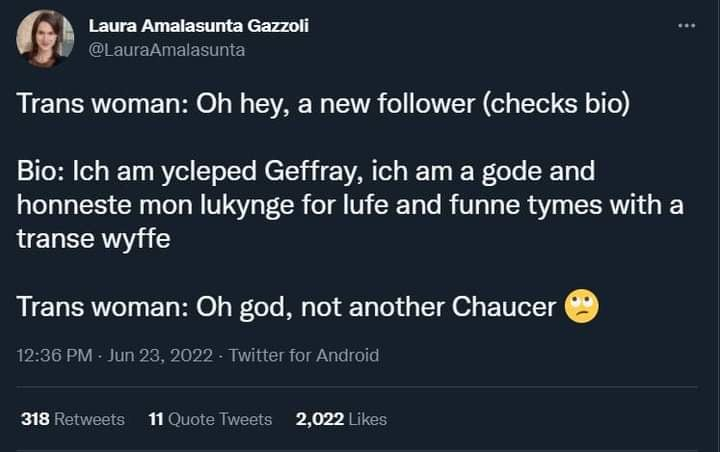Open the @LauraAmalasunta handle link

(x=167, y=49)
